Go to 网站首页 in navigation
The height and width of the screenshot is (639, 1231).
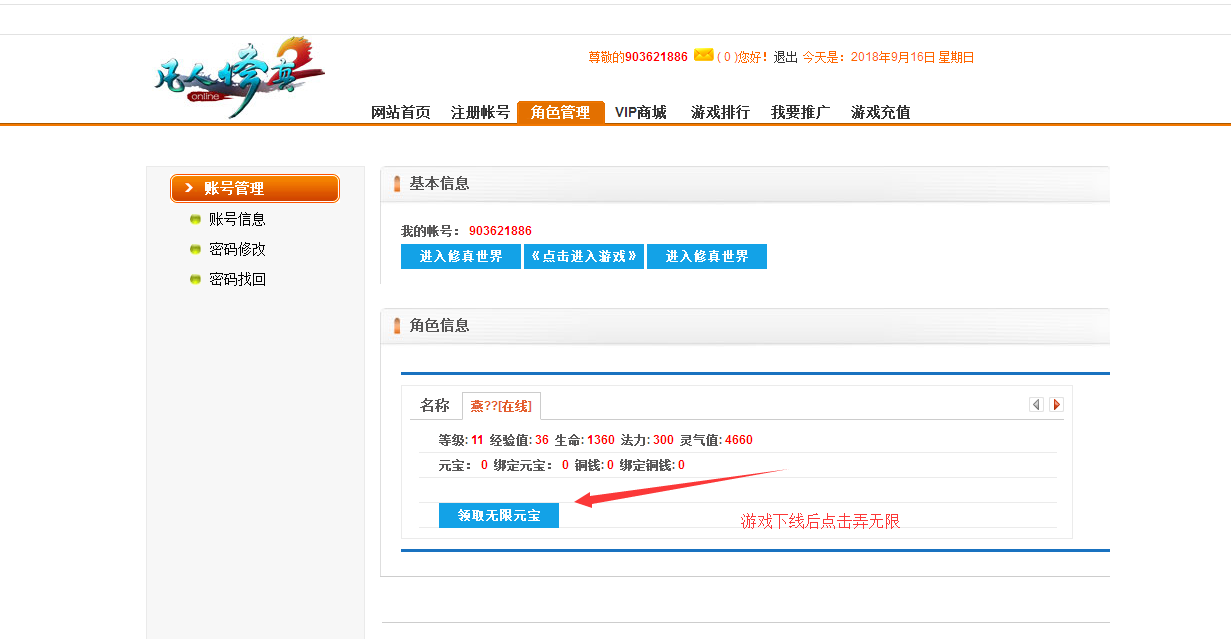pyautogui.click(x=400, y=112)
